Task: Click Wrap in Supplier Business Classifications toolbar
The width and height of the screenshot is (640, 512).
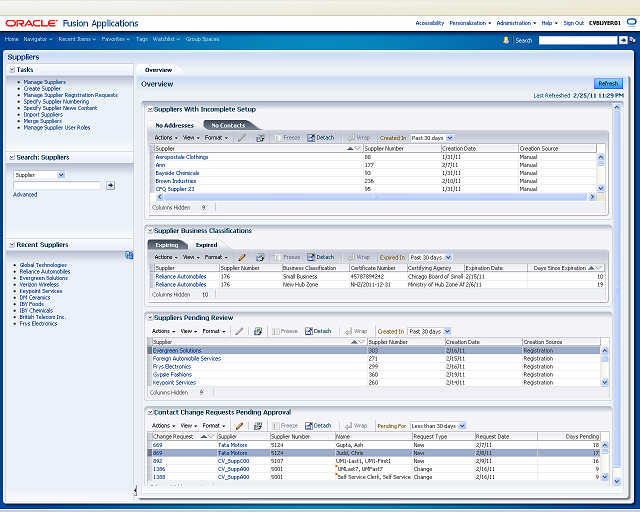Action: point(359,257)
